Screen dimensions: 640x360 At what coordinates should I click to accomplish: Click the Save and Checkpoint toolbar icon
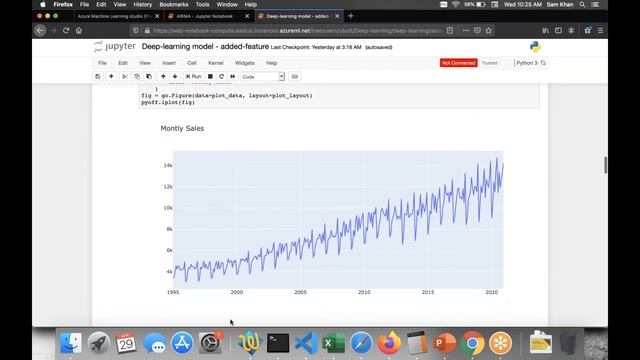[98, 76]
